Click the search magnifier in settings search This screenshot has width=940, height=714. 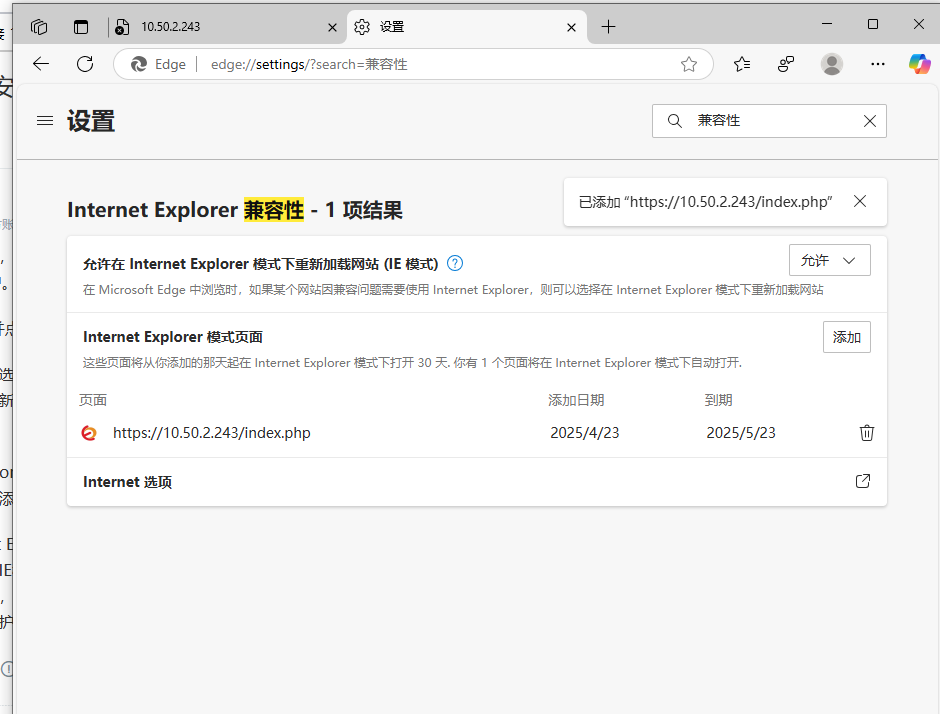click(674, 121)
